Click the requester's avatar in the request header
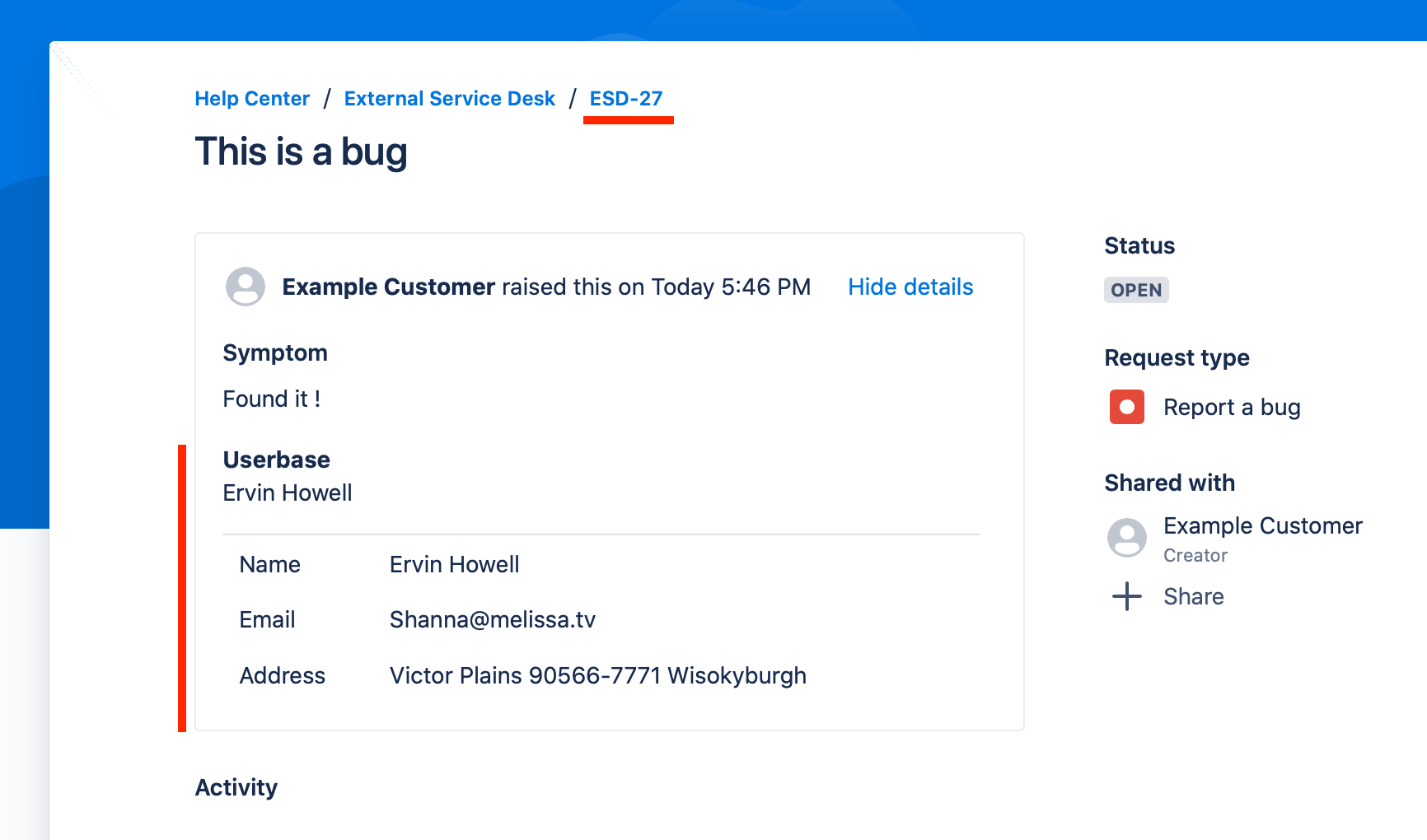Image resolution: width=1427 pixels, height=840 pixels. coord(245,287)
